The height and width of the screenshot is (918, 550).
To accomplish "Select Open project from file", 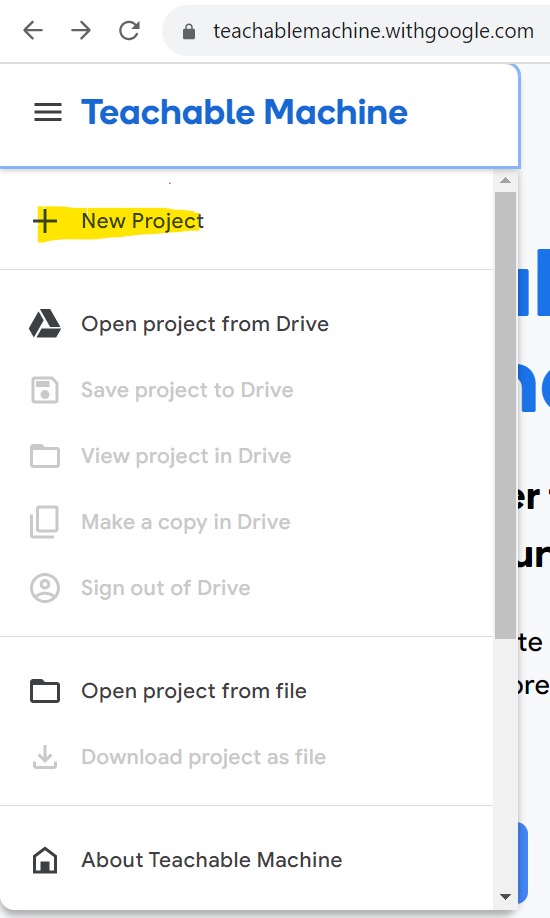I will (247, 691).
